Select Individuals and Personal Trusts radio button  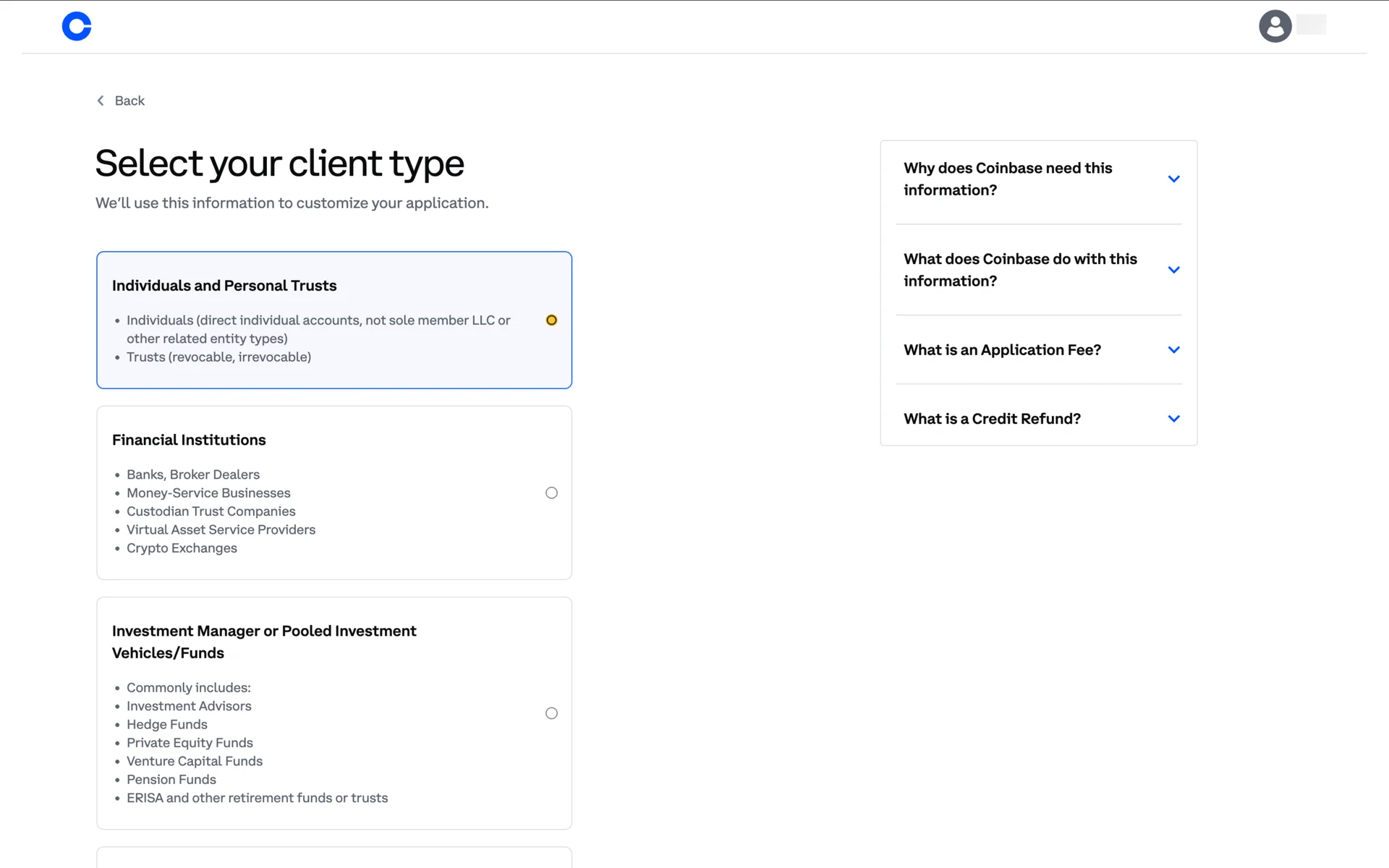click(551, 320)
